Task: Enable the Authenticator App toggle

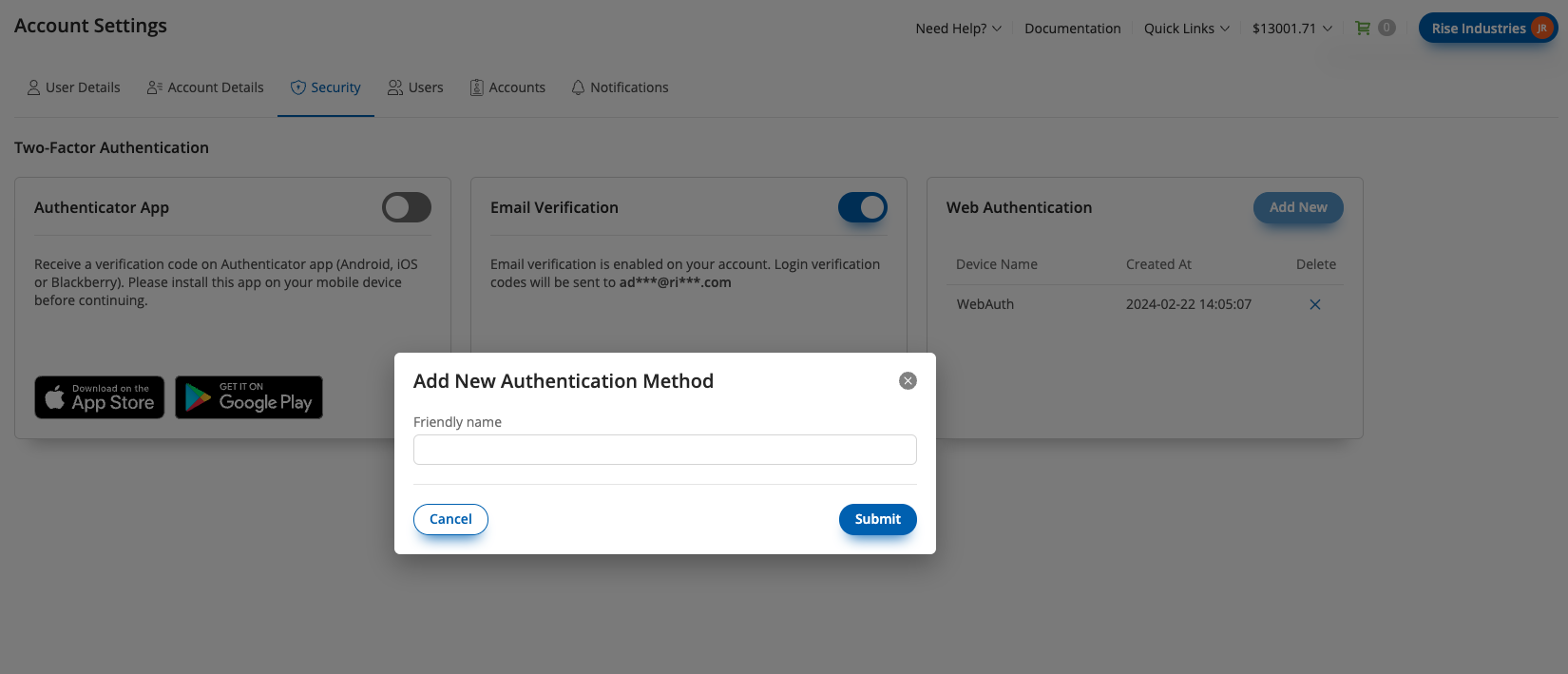Action: (407, 207)
